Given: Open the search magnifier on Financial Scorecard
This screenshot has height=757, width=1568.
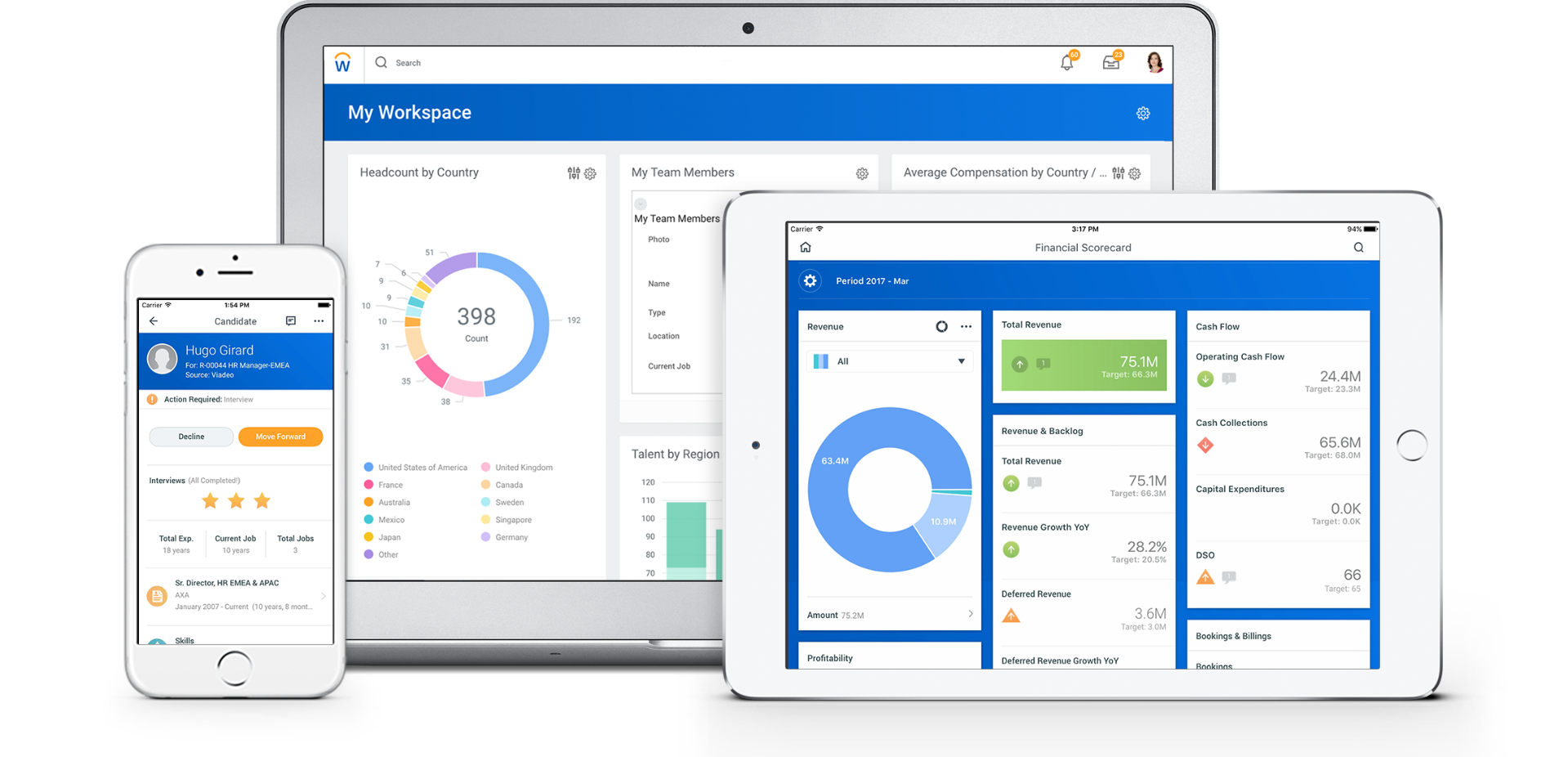Looking at the screenshot, I should 1359,247.
